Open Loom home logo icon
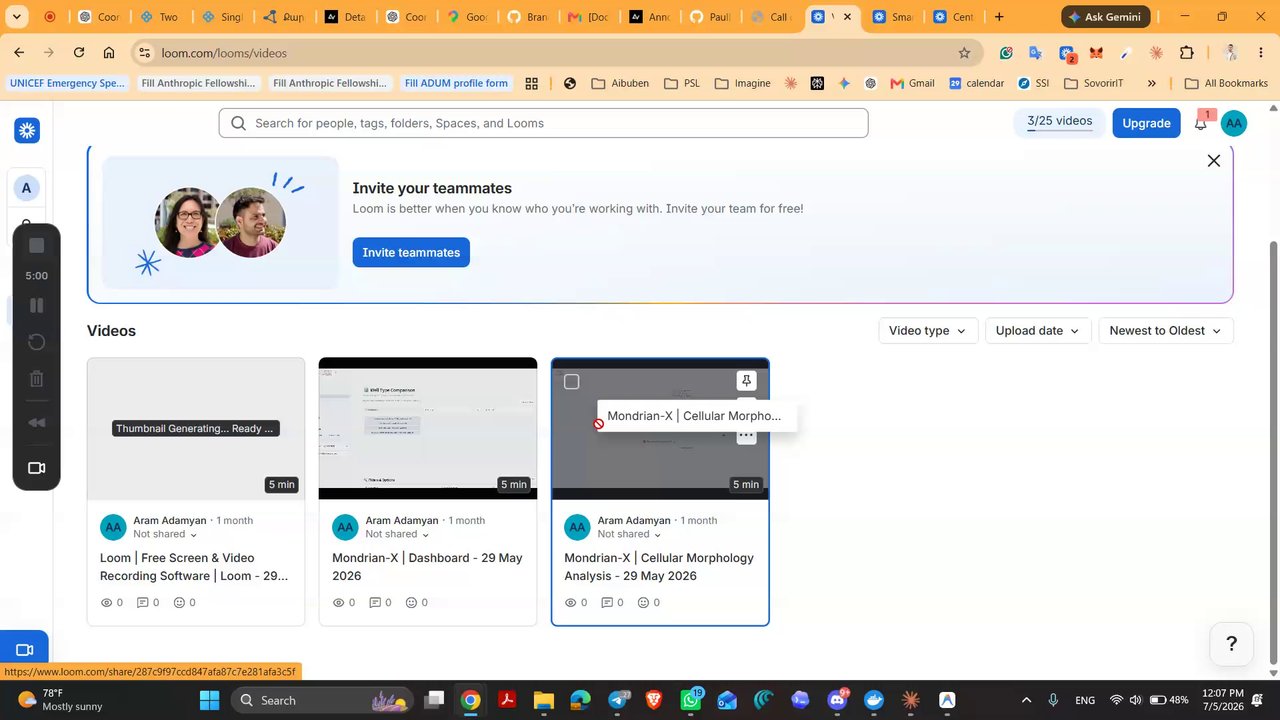This screenshot has height=720, width=1280. click(x=27, y=130)
